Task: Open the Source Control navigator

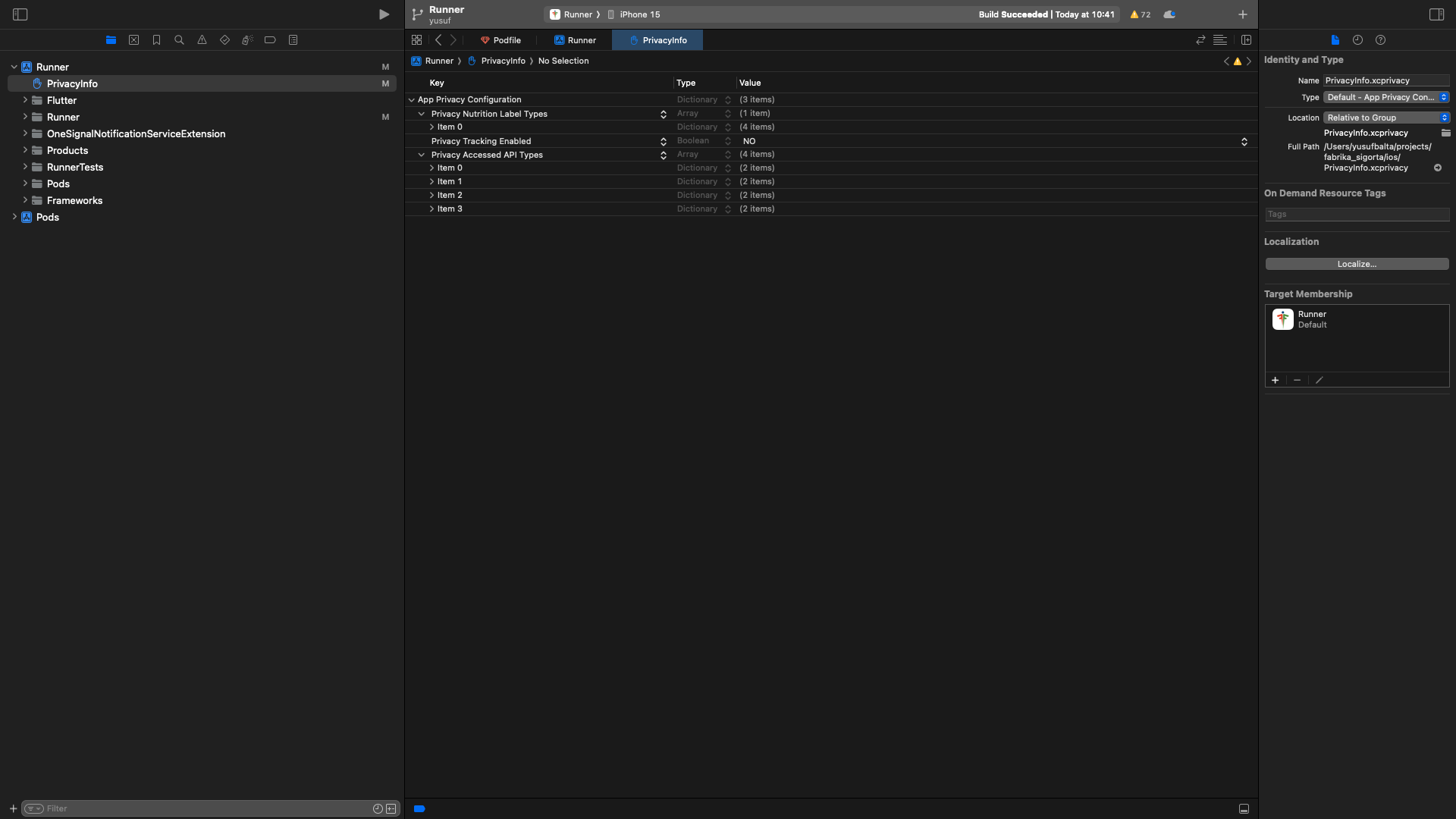Action: [x=133, y=40]
